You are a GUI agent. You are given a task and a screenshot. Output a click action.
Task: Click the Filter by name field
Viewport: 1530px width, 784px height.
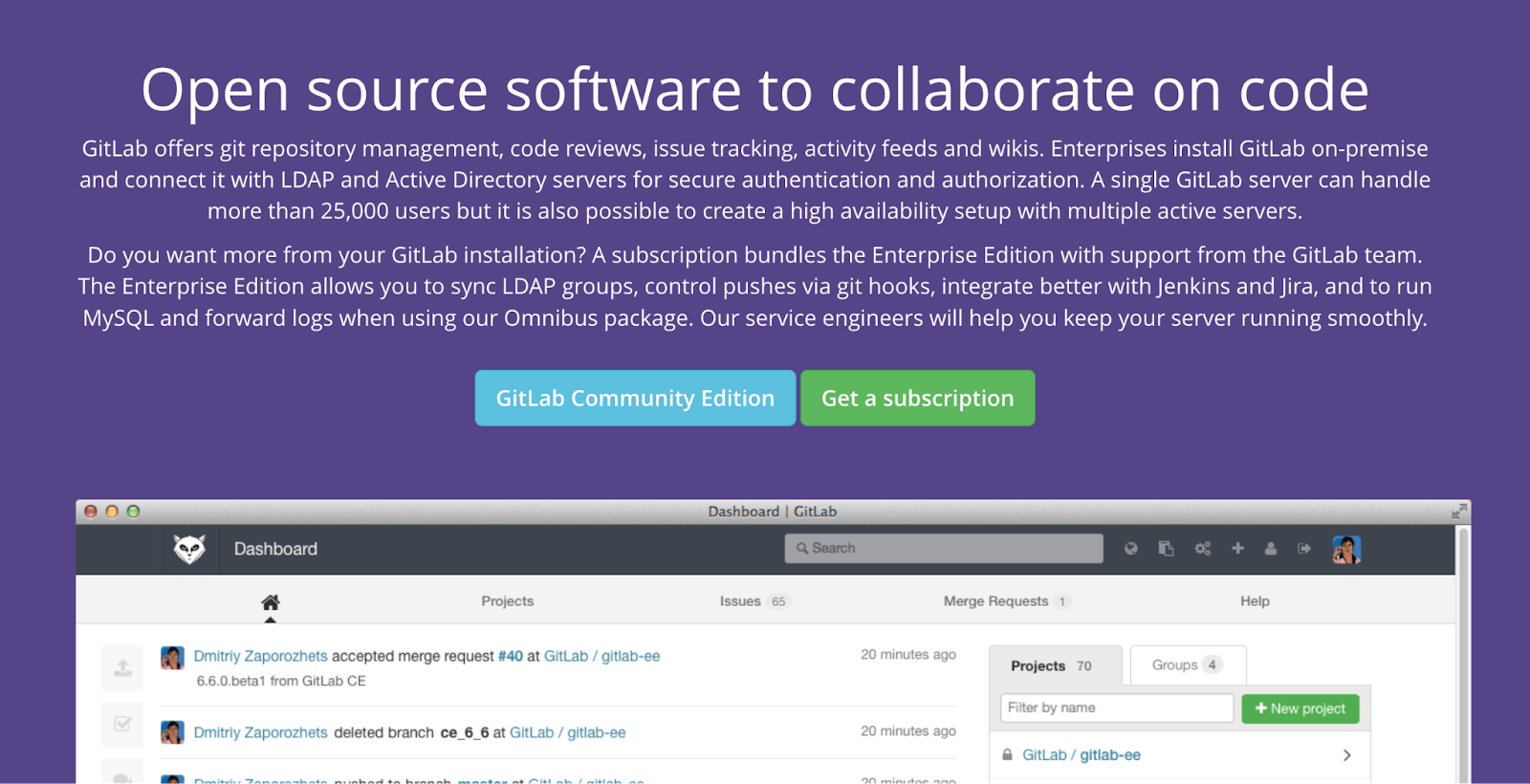pyautogui.click(x=1117, y=708)
